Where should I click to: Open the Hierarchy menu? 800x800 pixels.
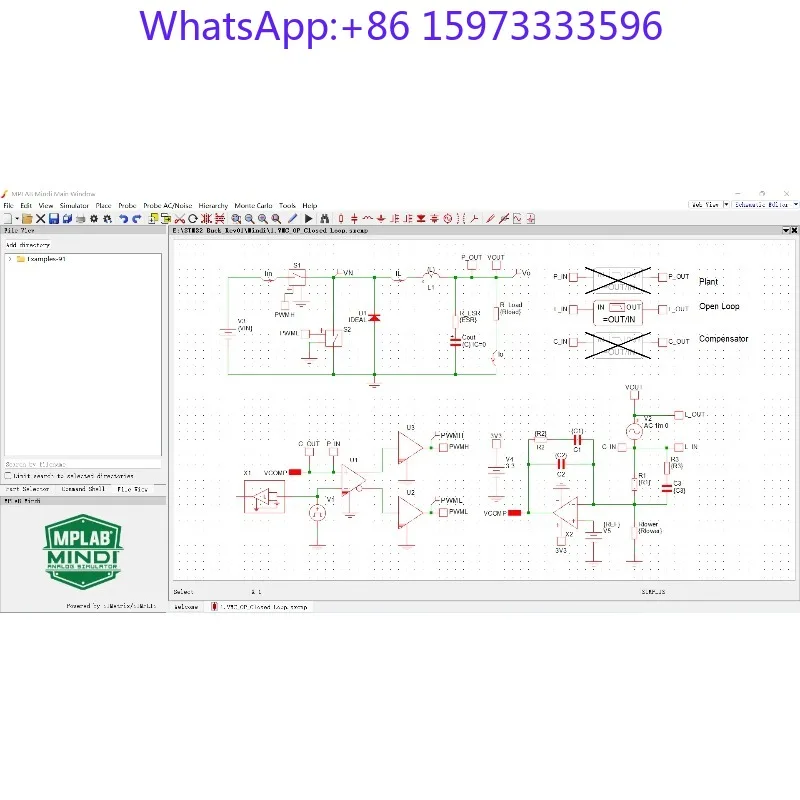click(x=213, y=206)
